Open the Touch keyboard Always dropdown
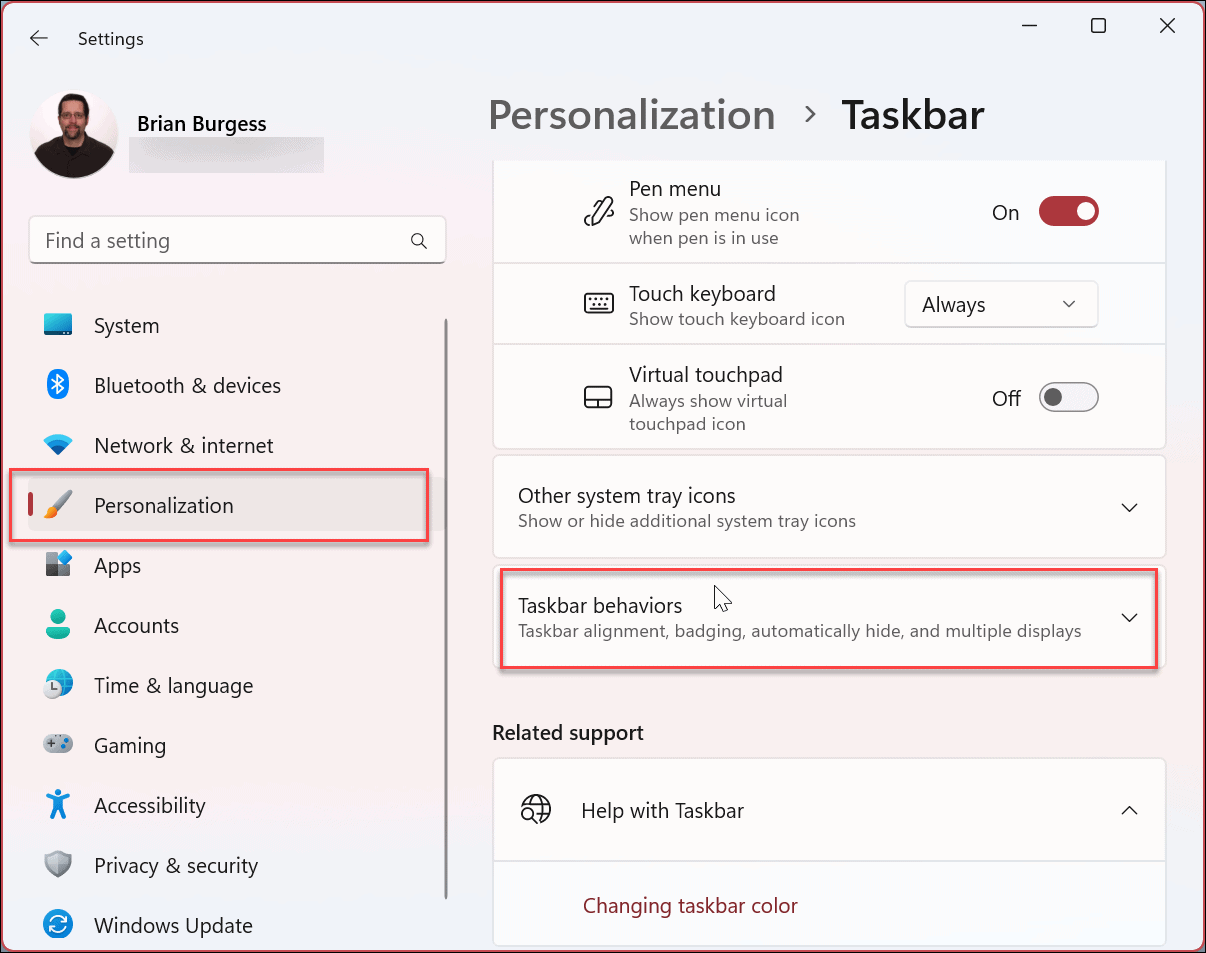Screen dimensions: 1206x953 tap(1001, 304)
